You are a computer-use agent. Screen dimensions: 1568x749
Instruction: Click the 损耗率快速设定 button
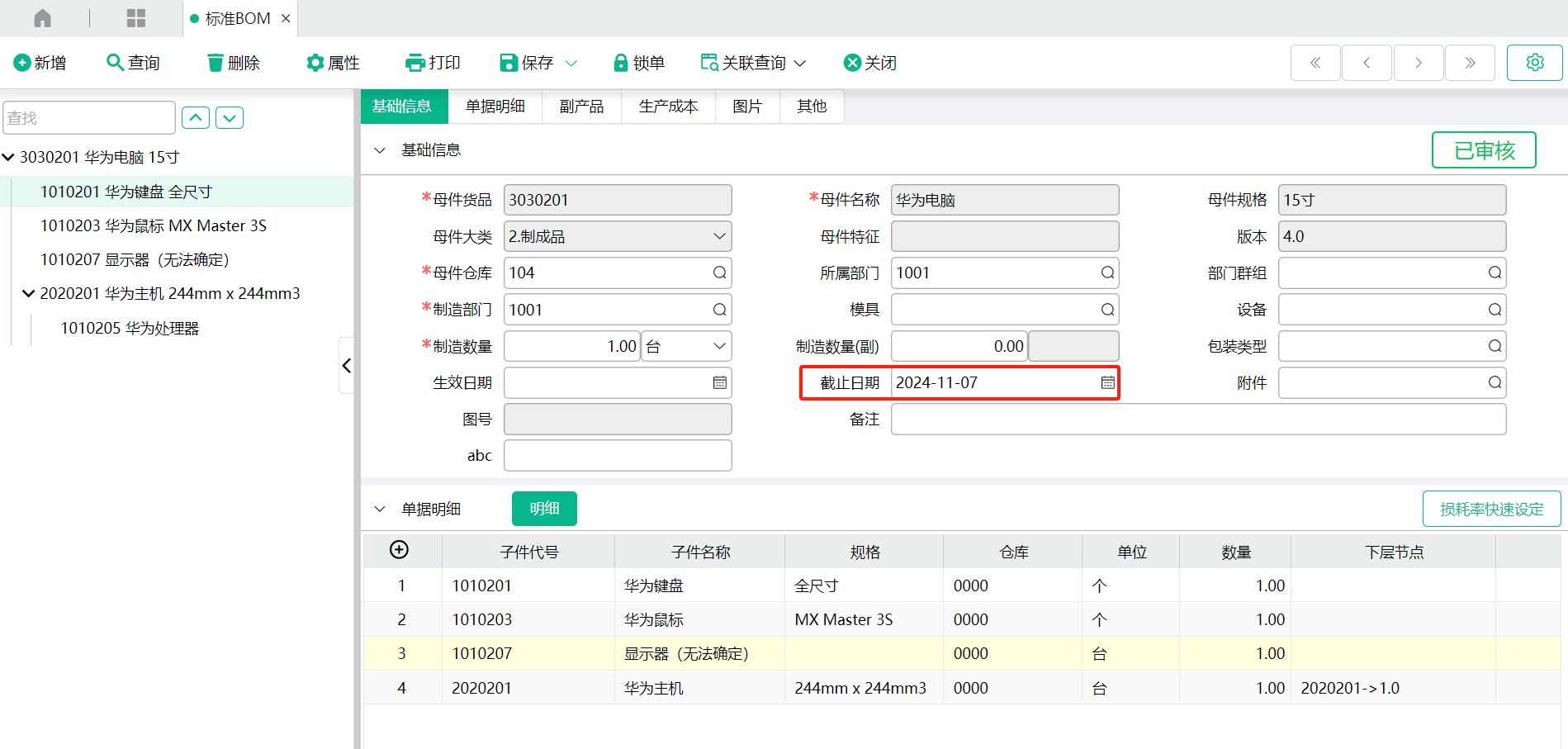(1491, 509)
